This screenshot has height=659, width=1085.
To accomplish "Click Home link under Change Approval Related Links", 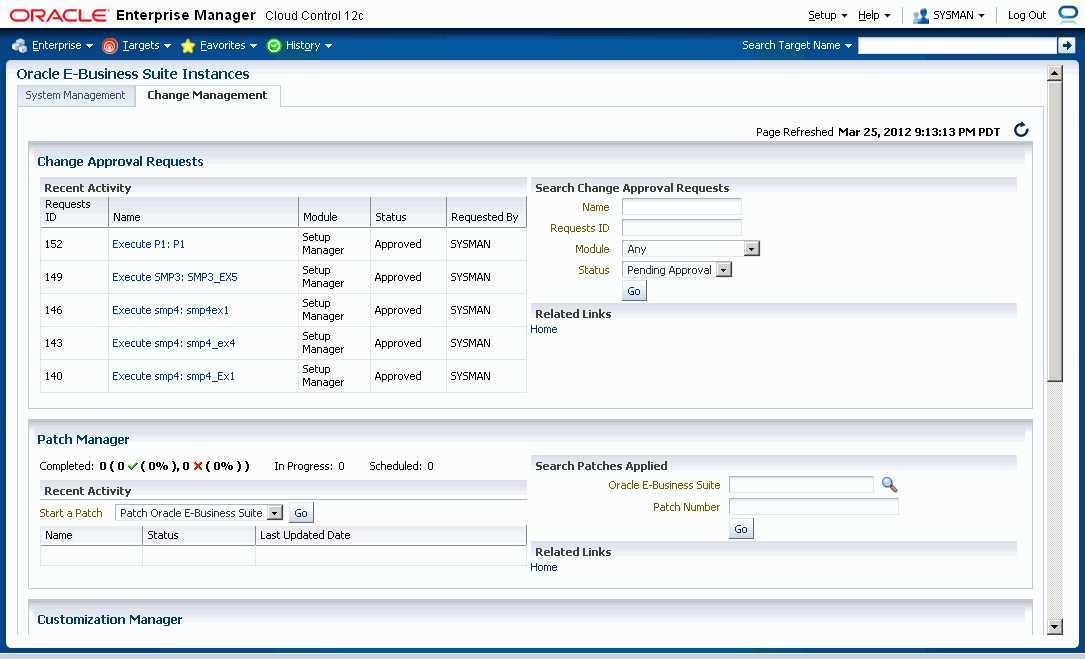I will click(543, 330).
